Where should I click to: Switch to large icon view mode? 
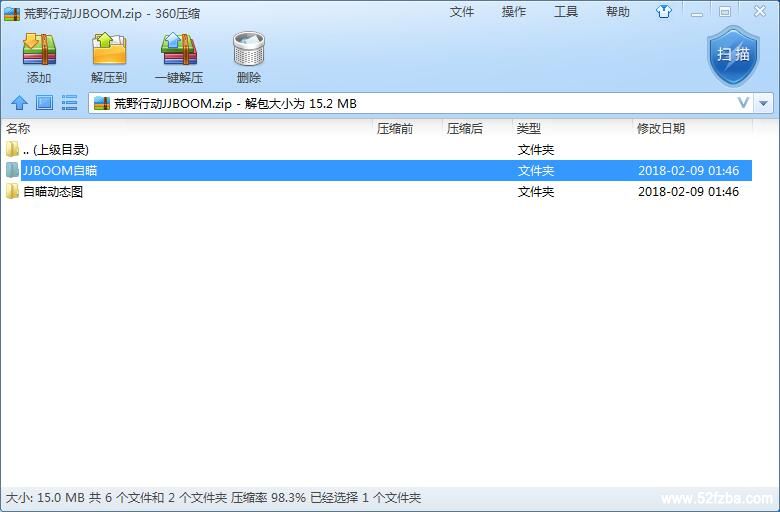44,103
